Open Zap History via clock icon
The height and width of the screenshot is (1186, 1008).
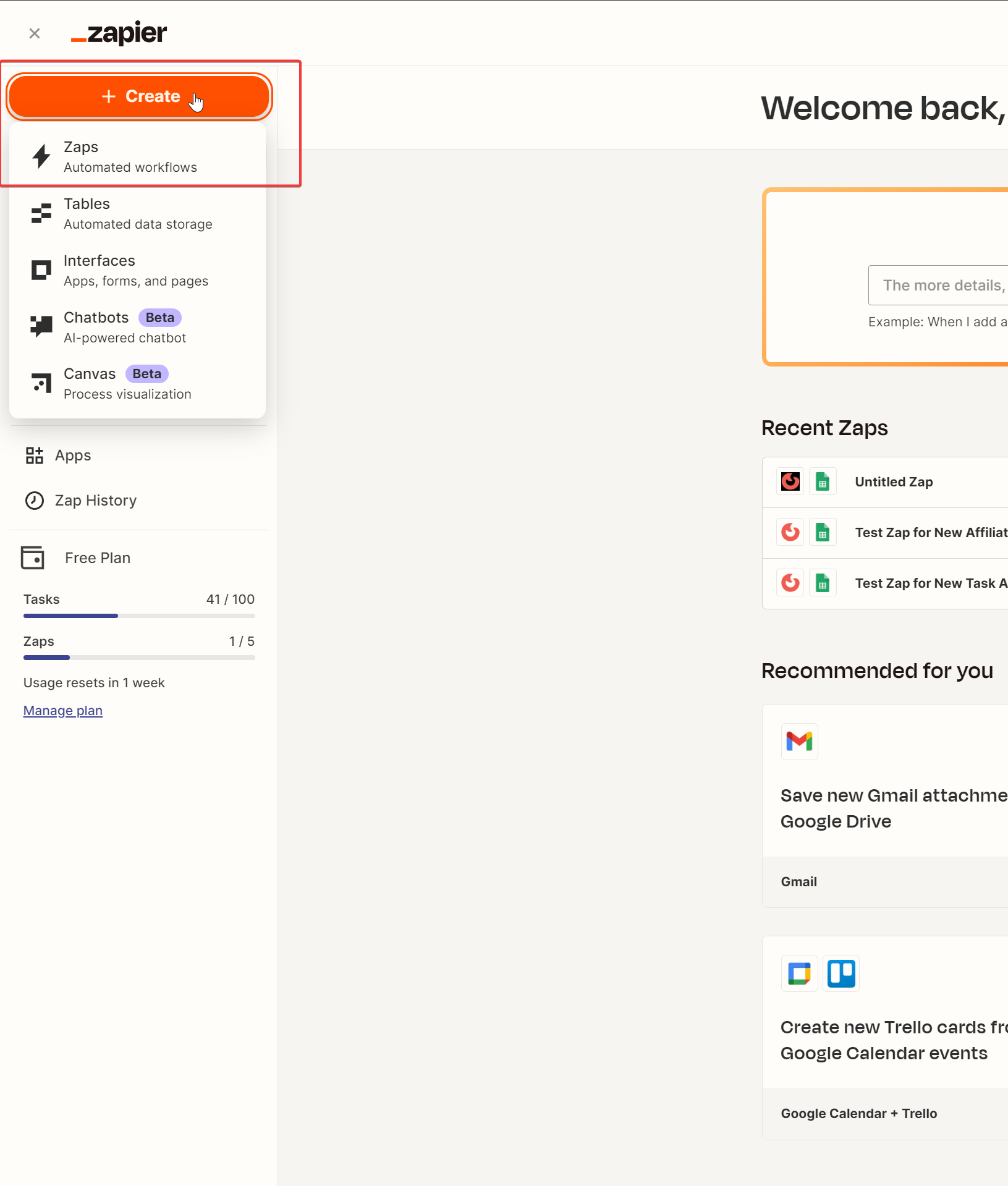coord(34,501)
